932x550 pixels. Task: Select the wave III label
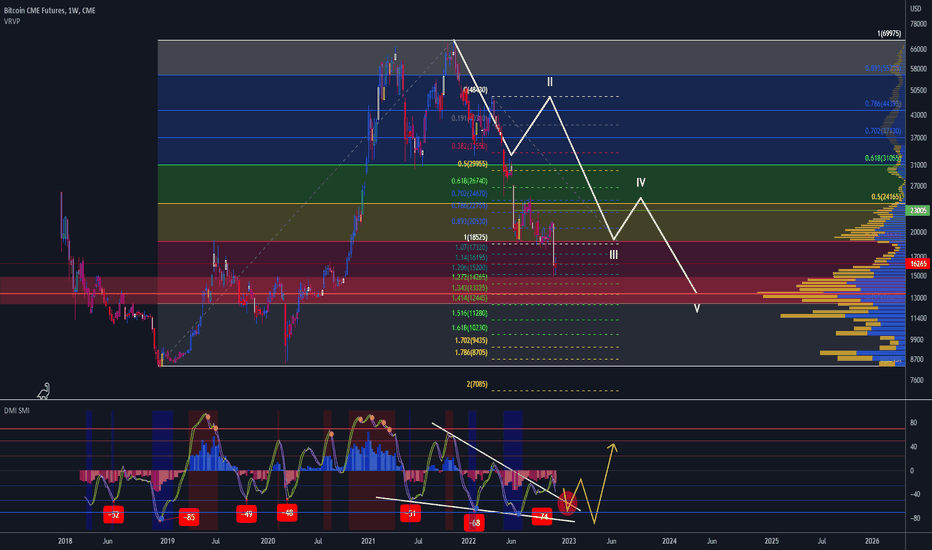click(x=613, y=255)
